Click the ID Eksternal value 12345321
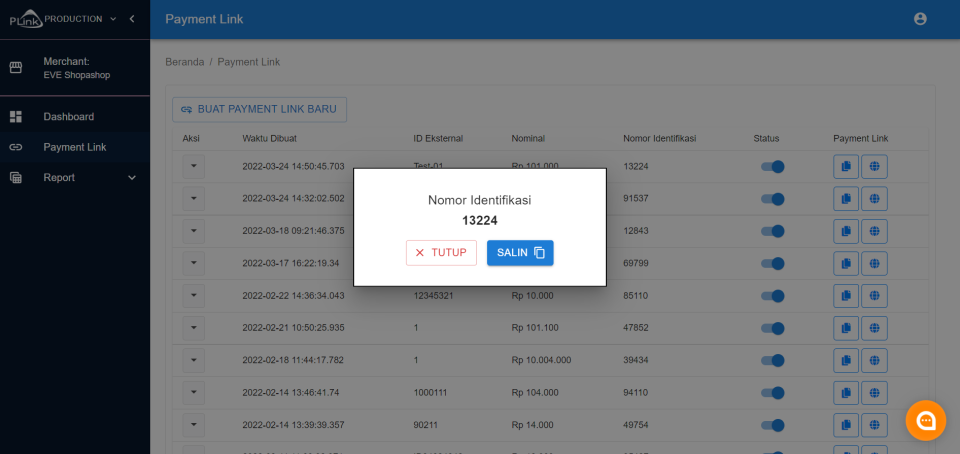The height and width of the screenshot is (454, 960). pos(434,296)
